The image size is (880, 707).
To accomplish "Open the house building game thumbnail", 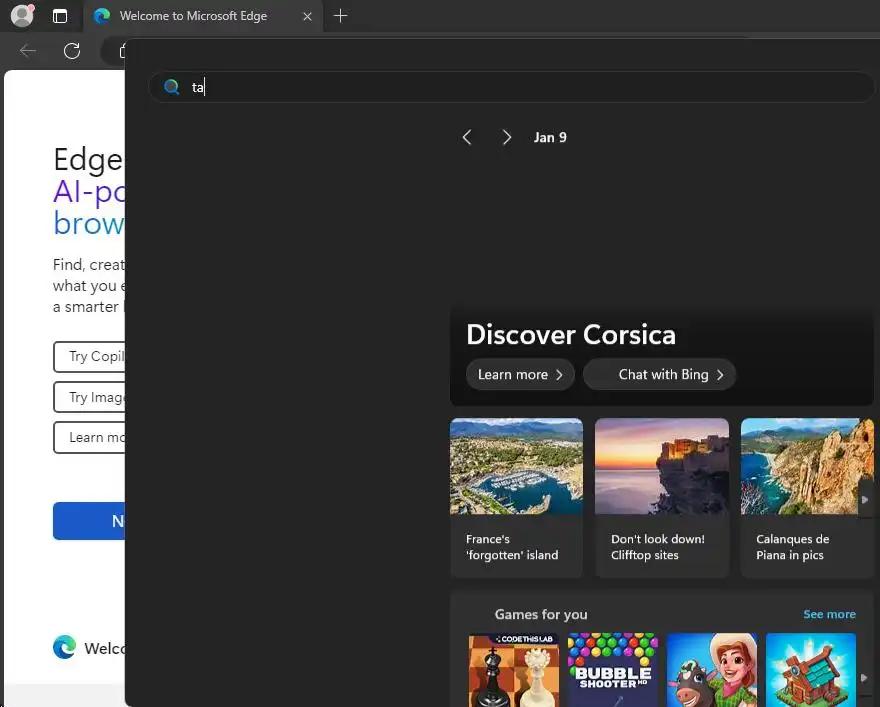I will (x=811, y=670).
